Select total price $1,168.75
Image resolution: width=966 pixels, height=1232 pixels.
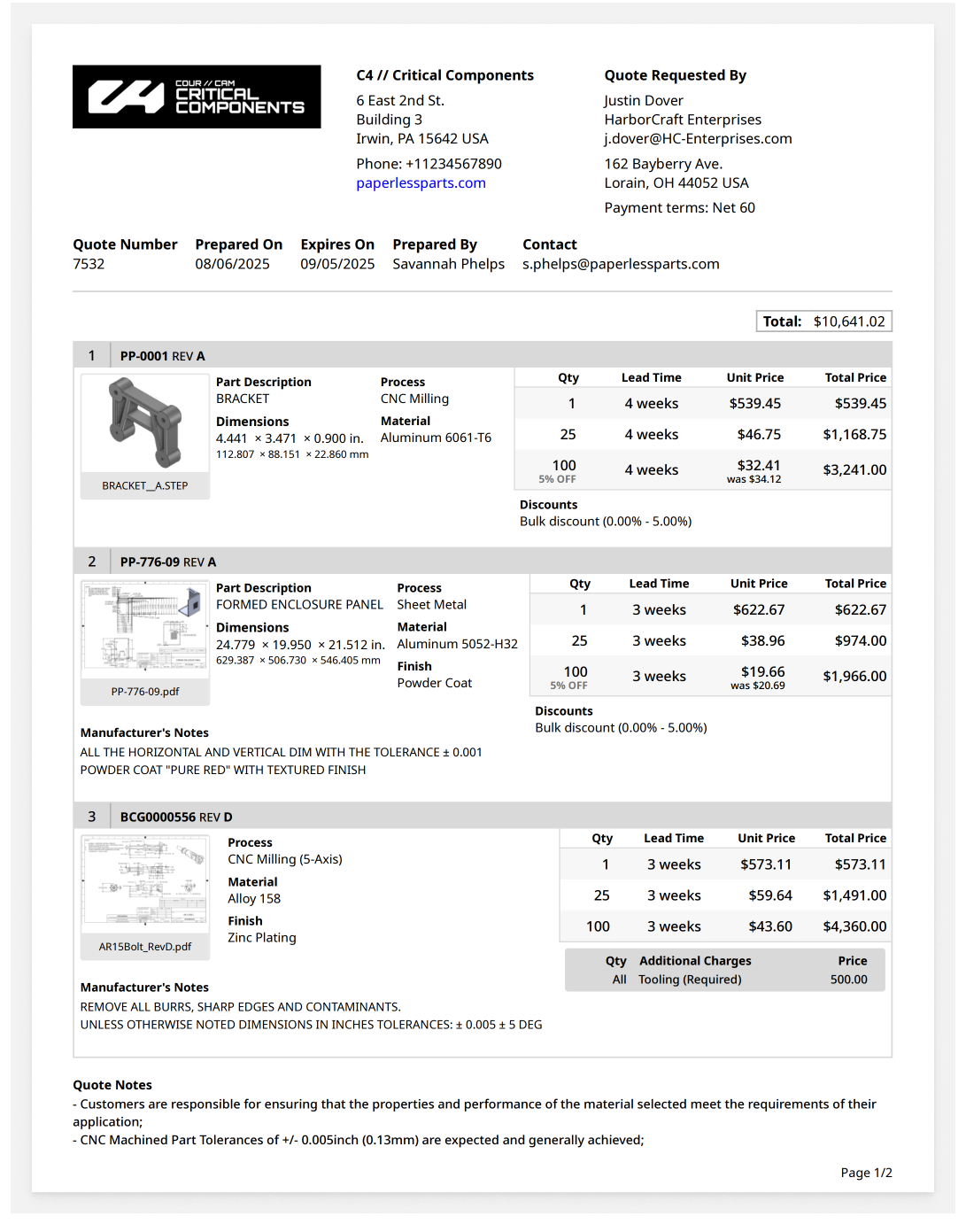854,435
